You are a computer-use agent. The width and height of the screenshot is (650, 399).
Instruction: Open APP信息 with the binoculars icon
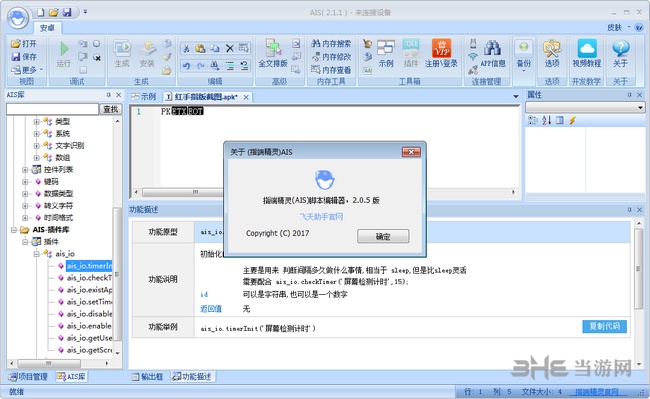492,54
